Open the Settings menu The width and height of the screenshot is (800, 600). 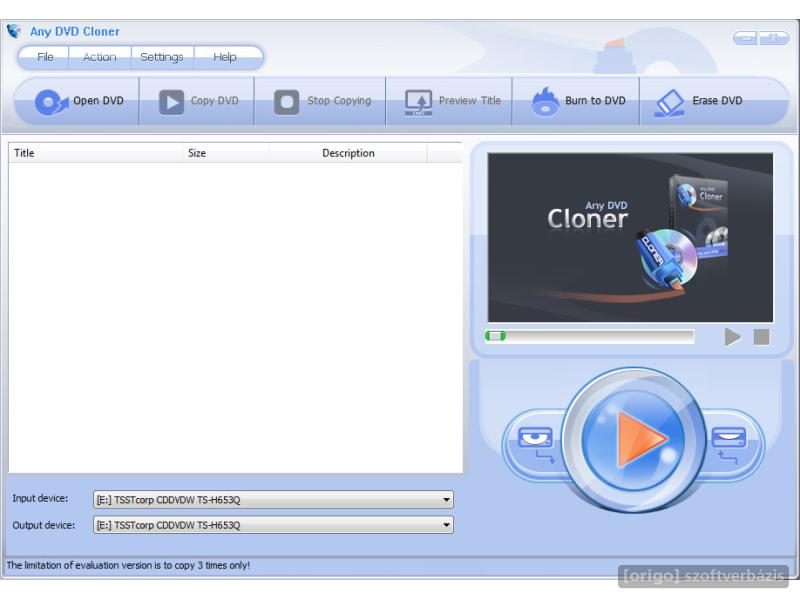click(x=162, y=57)
